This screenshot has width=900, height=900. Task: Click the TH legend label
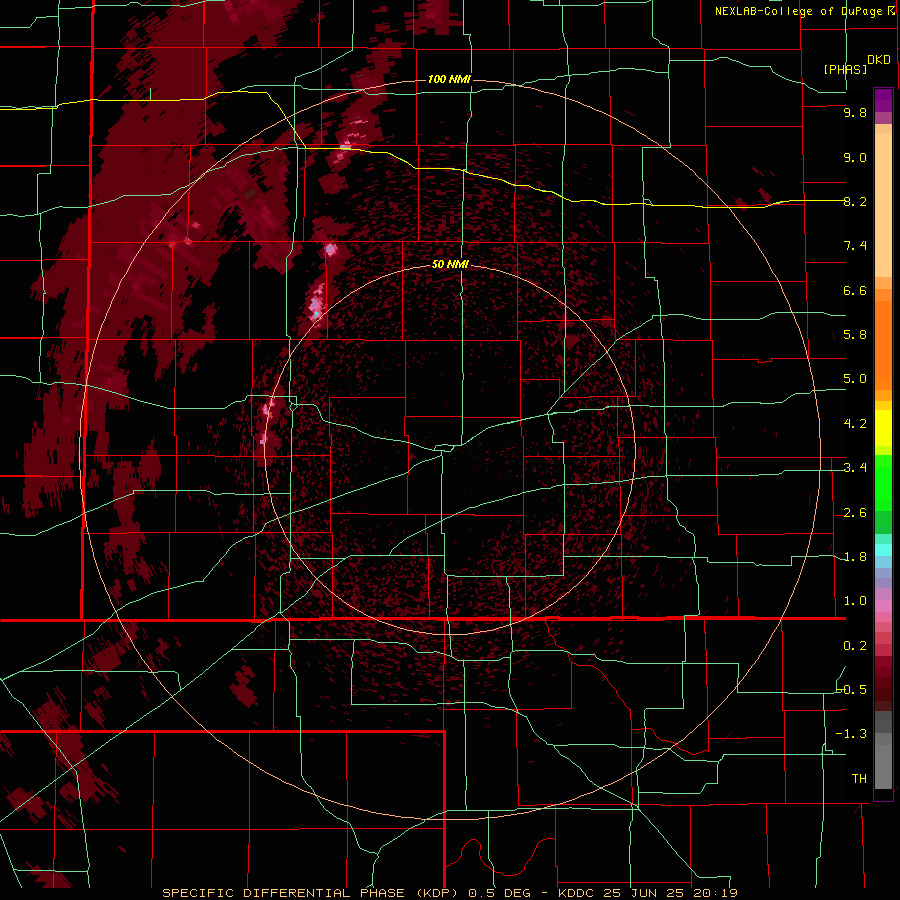[x=859, y=779]
